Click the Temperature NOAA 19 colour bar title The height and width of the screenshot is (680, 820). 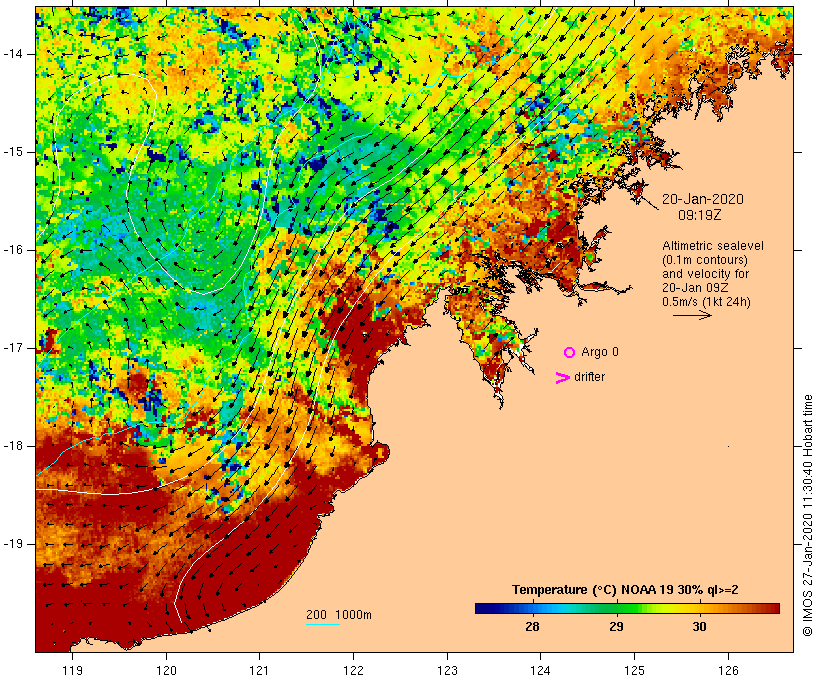[625, 590]
